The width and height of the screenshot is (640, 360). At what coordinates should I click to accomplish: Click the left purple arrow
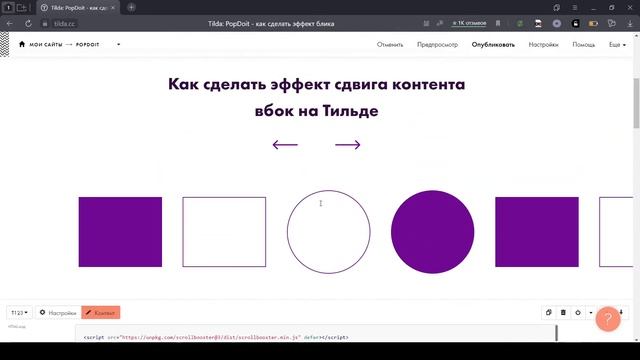[x=285, y=144]
